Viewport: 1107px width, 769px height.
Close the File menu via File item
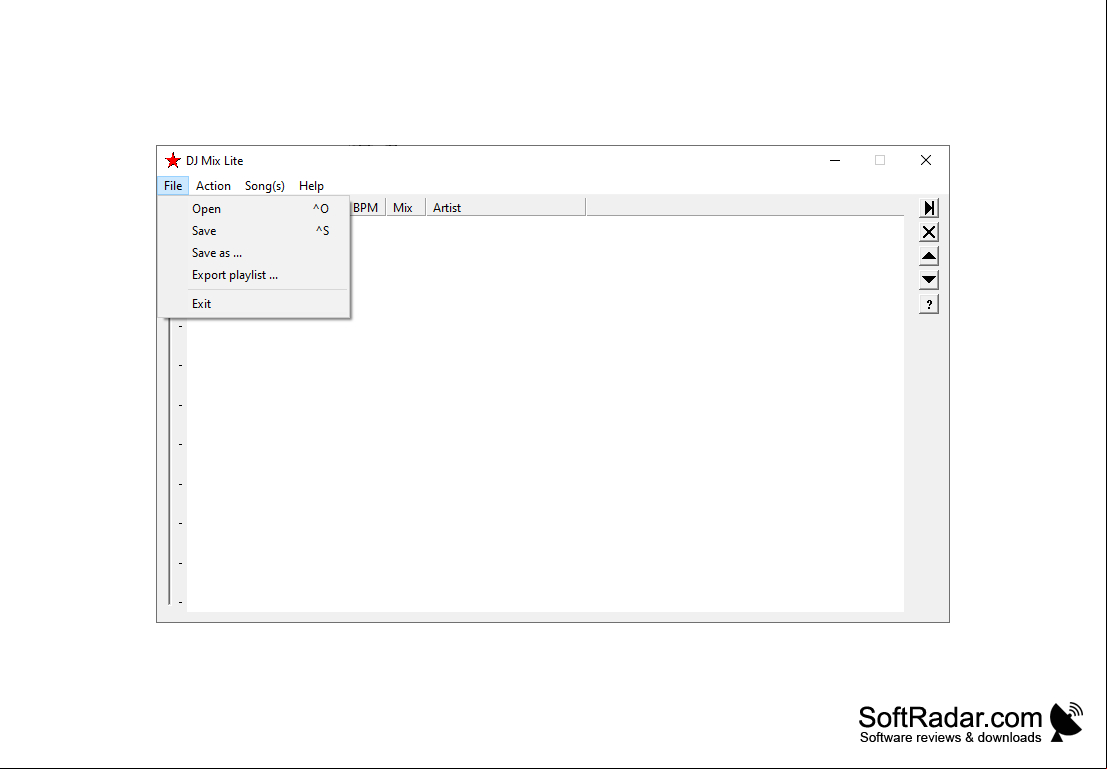click(173, 186)
